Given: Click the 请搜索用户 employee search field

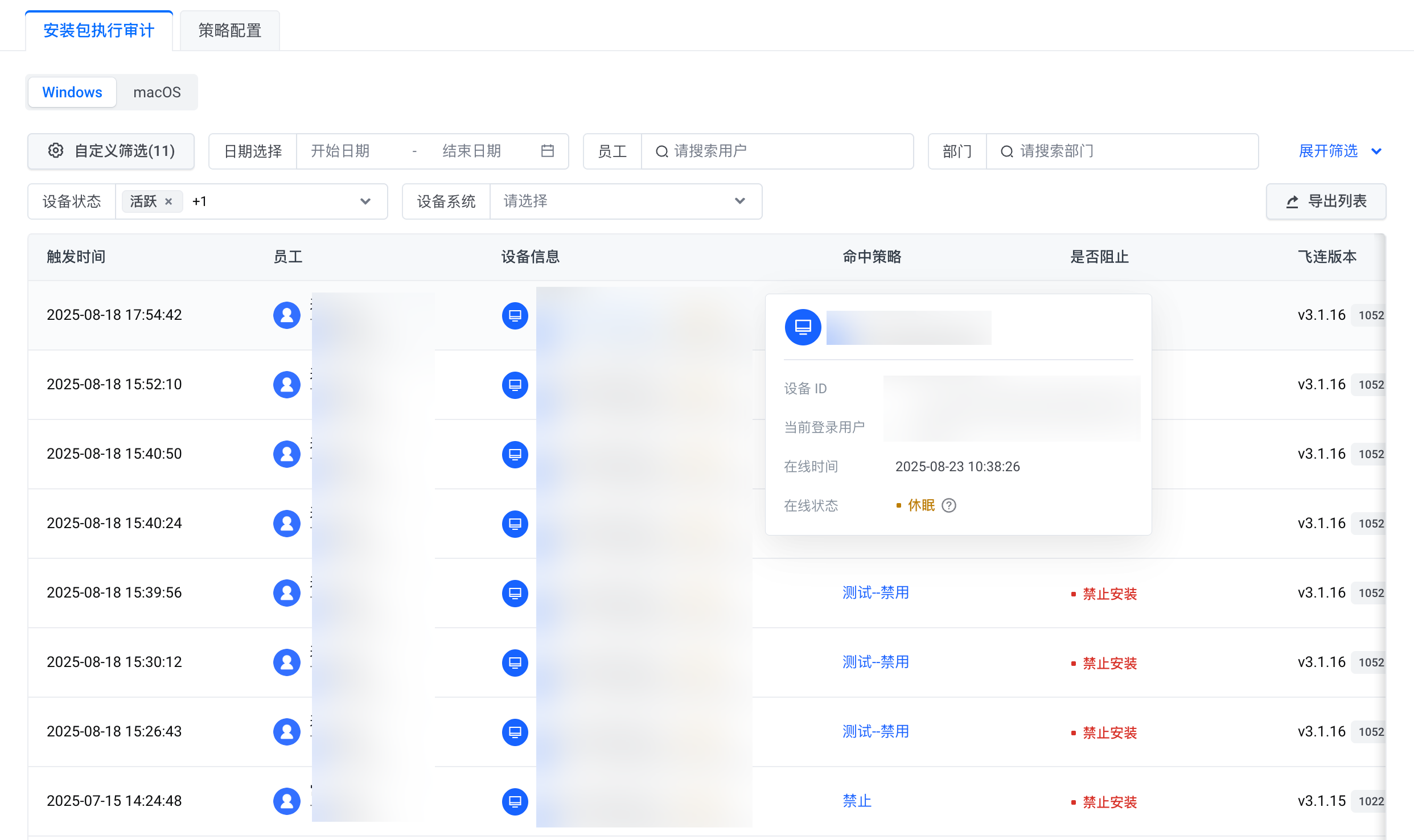Looking at the screenshot, I should click(777, 151).
